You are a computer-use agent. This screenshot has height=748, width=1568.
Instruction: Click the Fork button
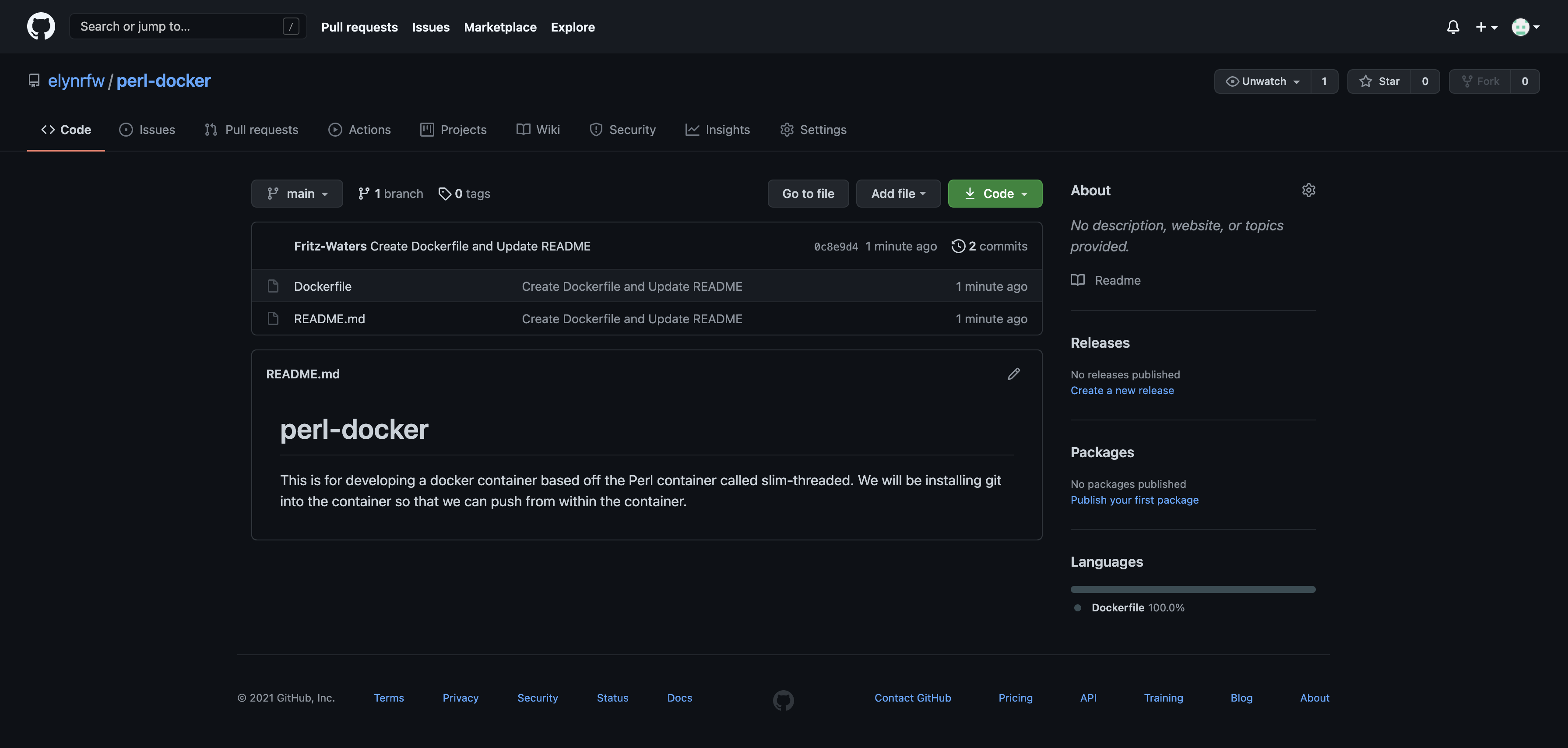tap(1480, 81)
